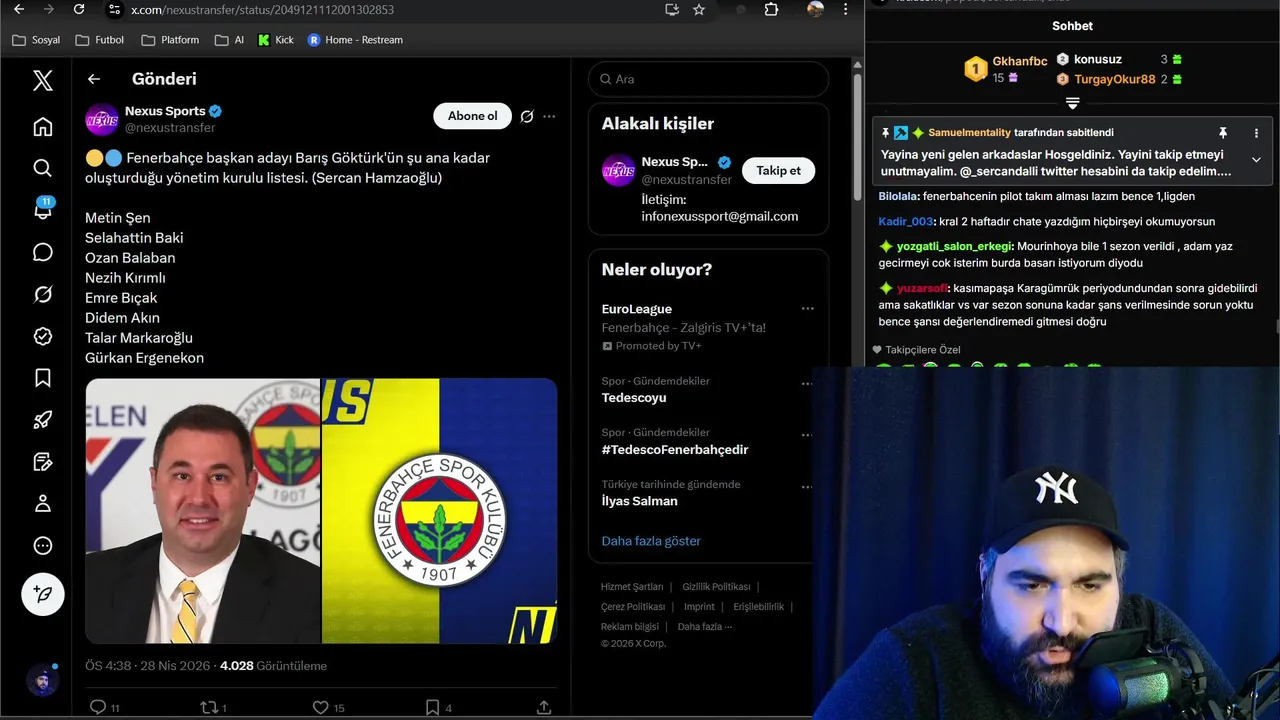Viewport: 1280px width, 720px height.
Task: Click the X logo in the sidebar
Action: tap(43, 80)
